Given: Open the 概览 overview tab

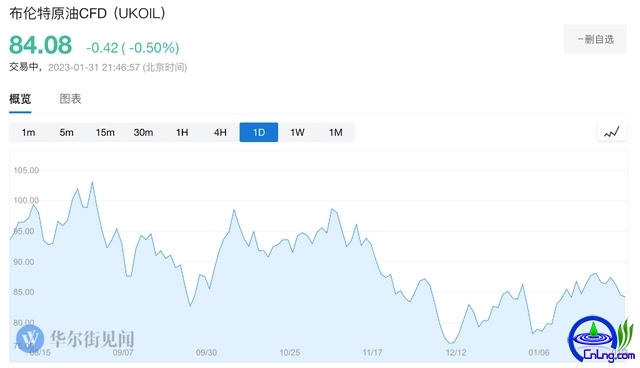Looking at the screenshot, I should tap(20, 99).
